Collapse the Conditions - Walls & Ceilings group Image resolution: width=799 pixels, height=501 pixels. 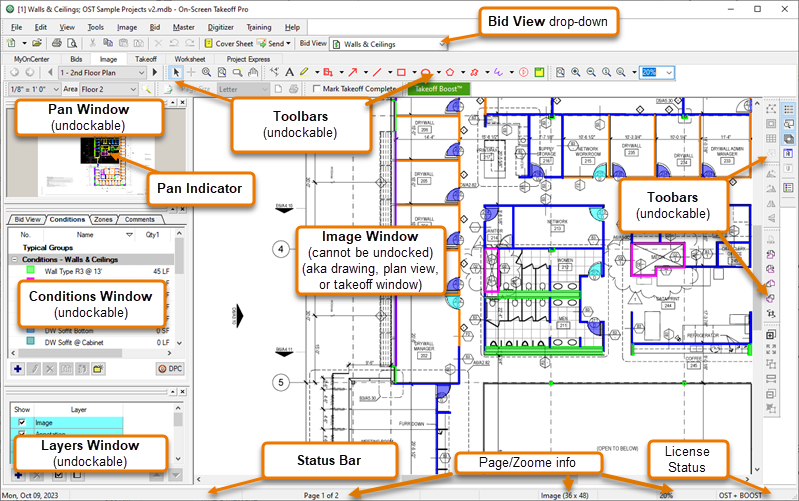pyautogui.click(x=14, y=259)
